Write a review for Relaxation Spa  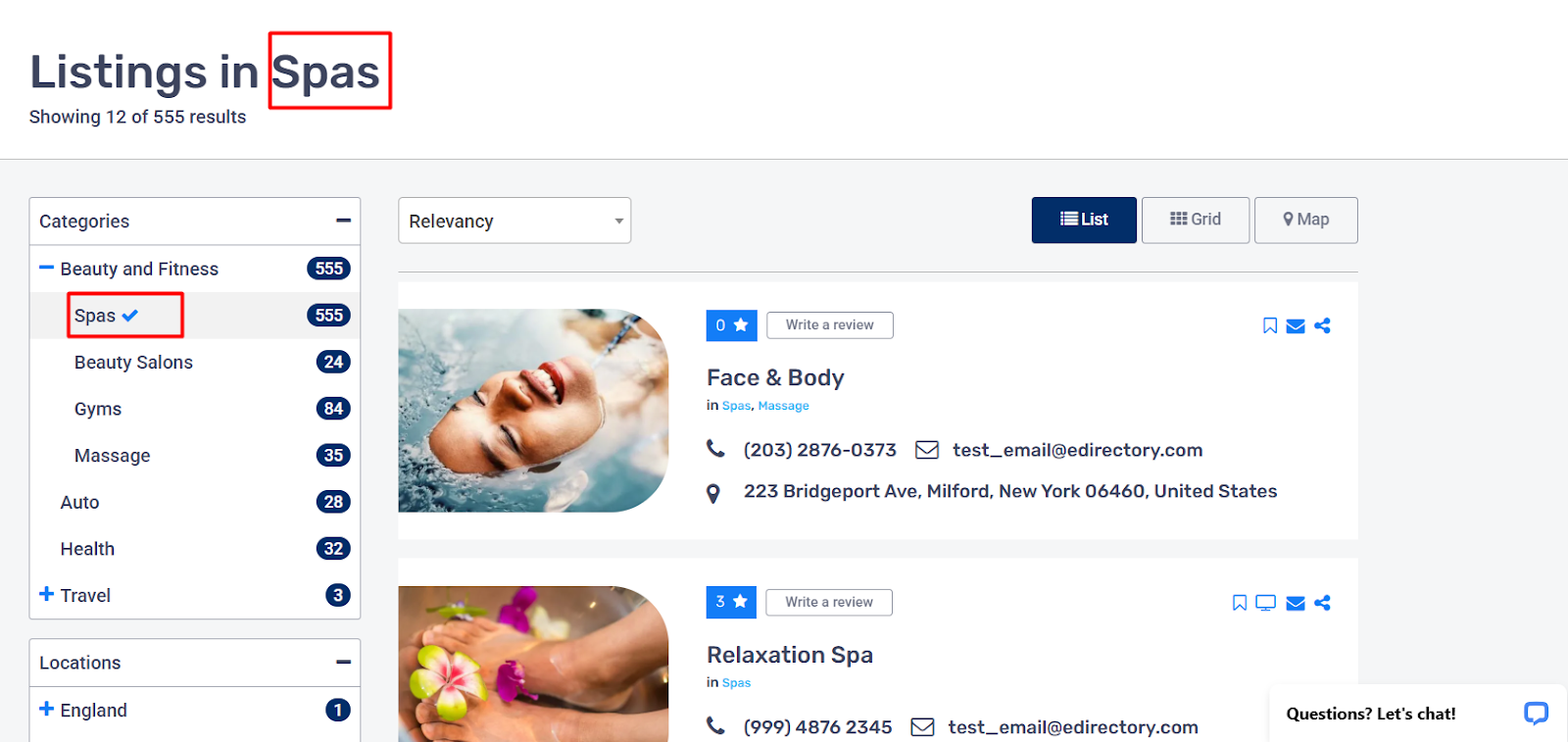click(x=829, y=602)
